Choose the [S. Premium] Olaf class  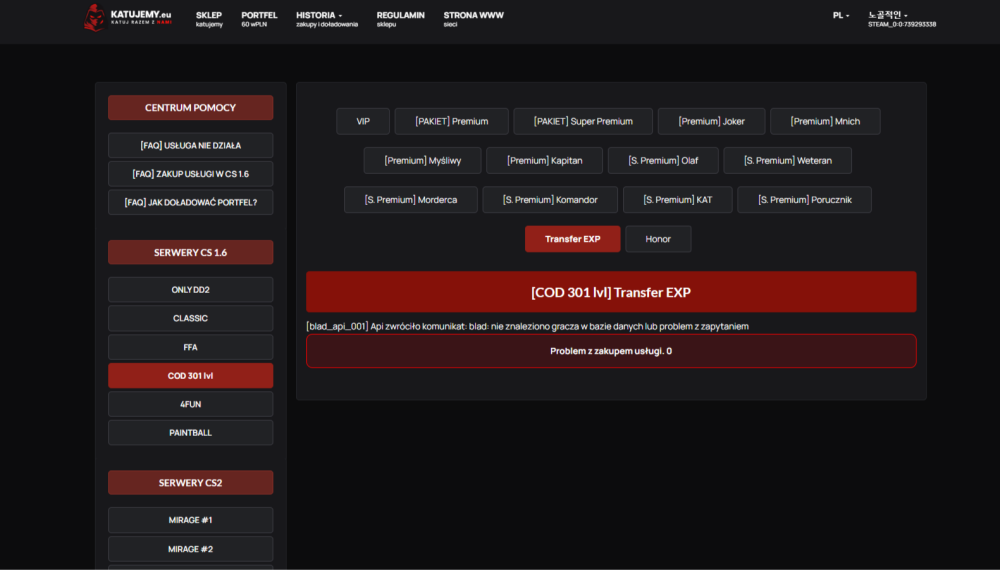(663, 161)
